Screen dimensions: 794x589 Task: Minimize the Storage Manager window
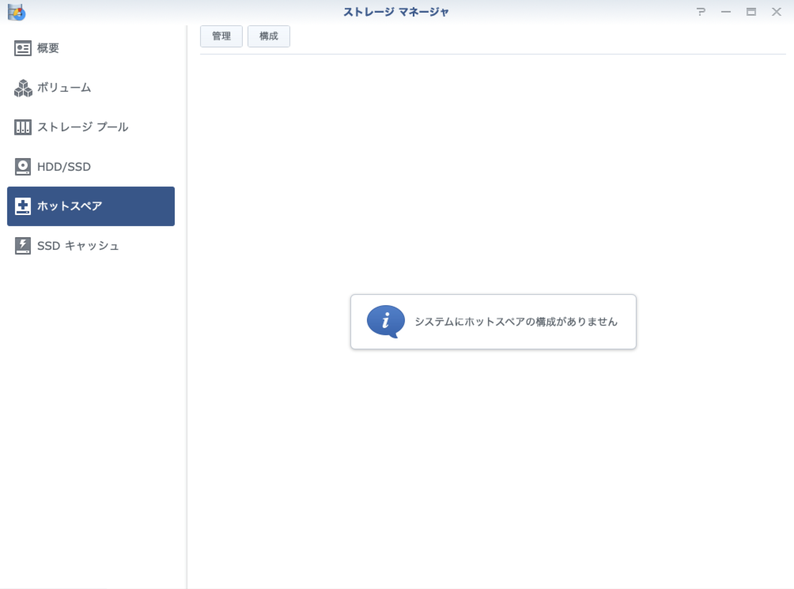click(x=726, y=12)
